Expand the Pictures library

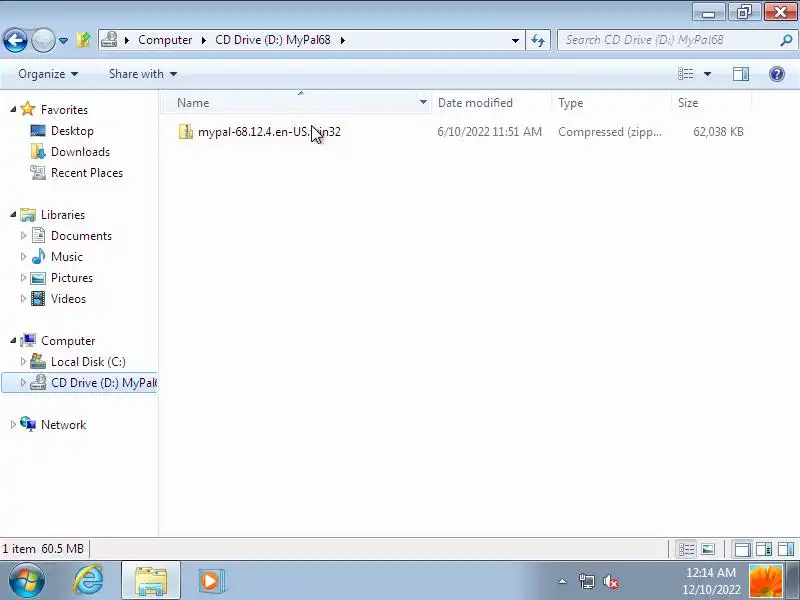click(23, 277)
